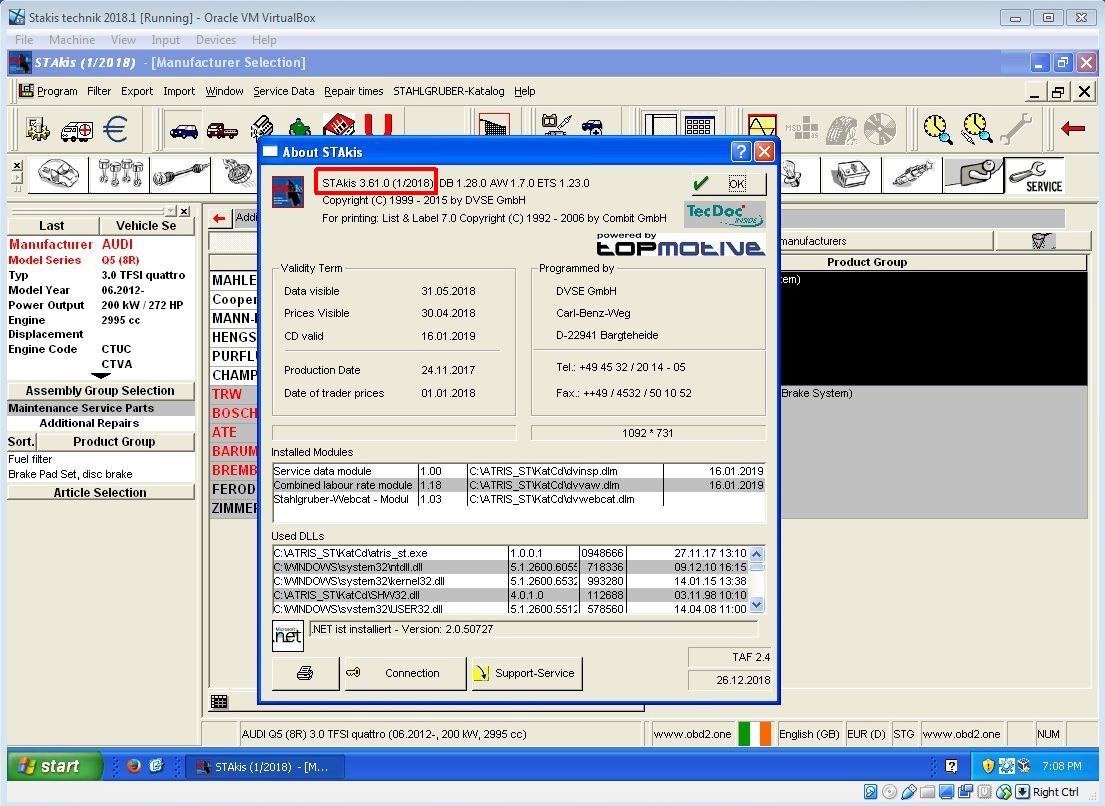Select the pistons engine parts icon
This screenshot has height=806, width=1105.
(118, 175)
